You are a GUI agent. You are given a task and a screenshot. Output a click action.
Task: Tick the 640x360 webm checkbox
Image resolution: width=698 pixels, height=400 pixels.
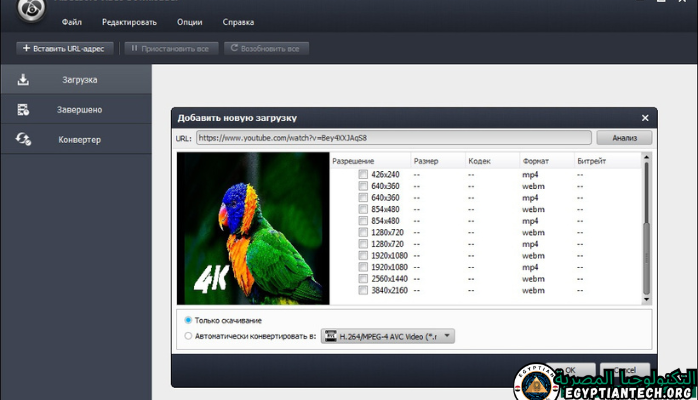click(363, 186)
